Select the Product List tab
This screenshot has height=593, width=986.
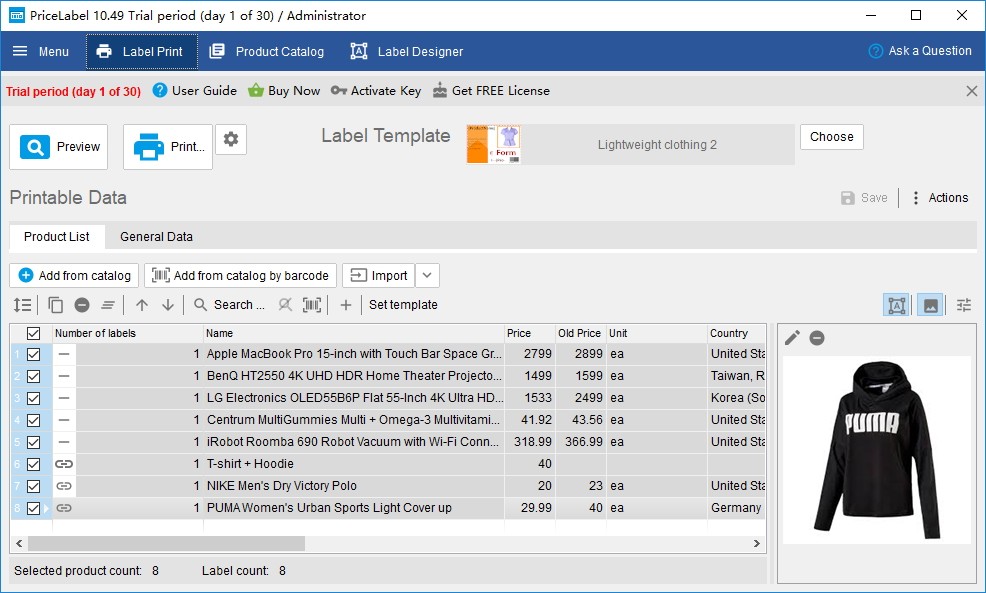click(x=57, y=236)
